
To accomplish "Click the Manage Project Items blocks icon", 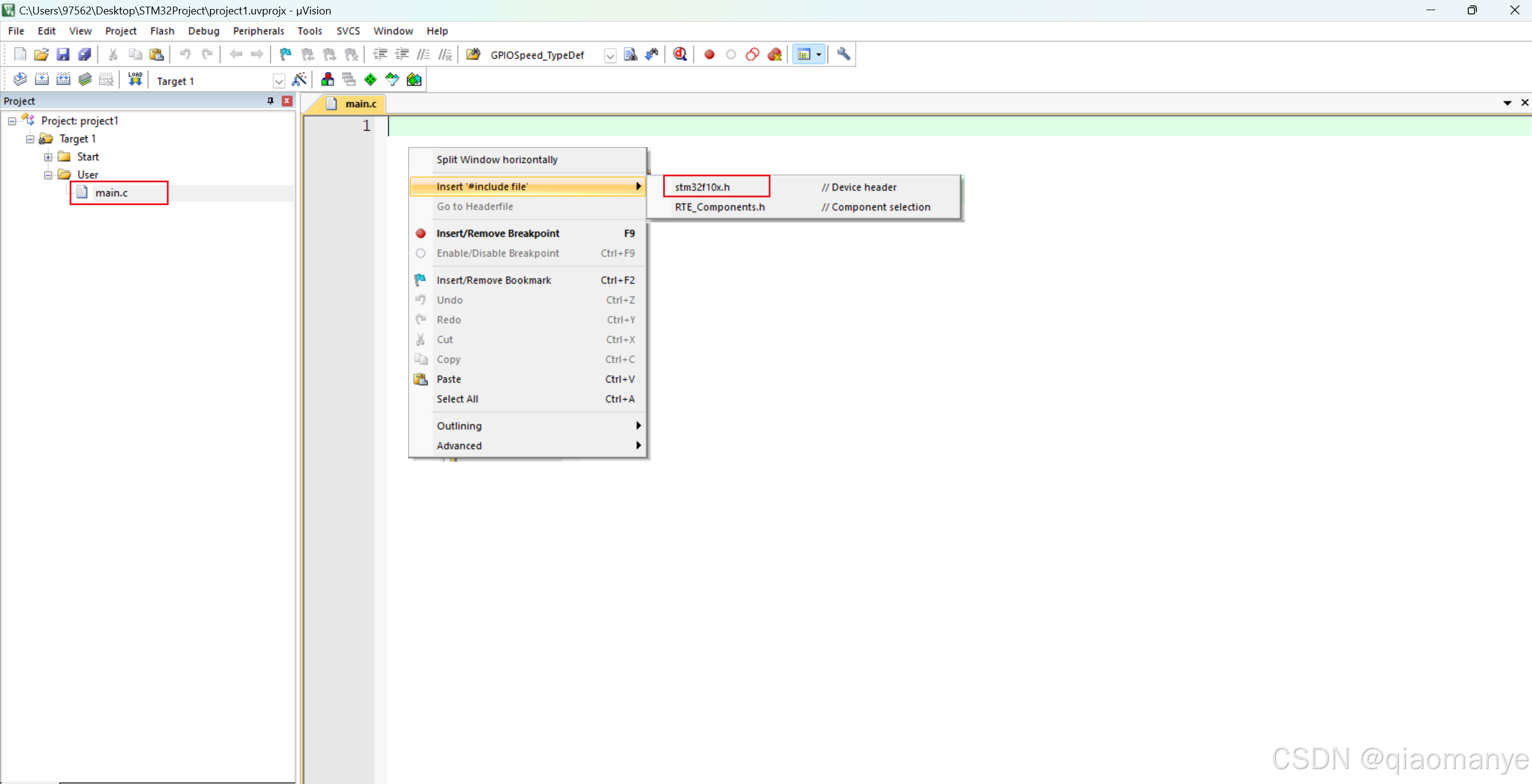I will (327, 80).
